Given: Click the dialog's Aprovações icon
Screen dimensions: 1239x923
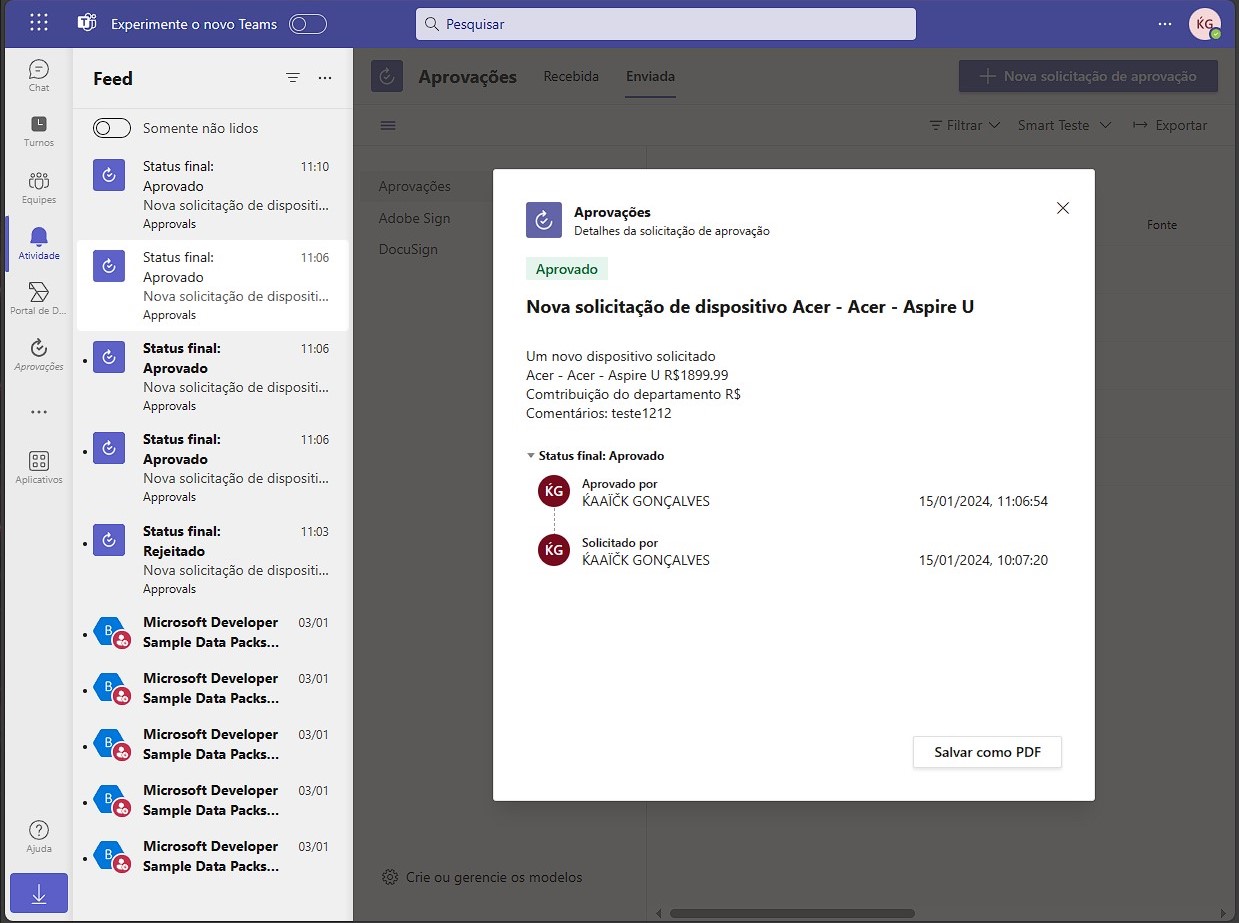Looking at the screenshot, I should pos(544,220).
